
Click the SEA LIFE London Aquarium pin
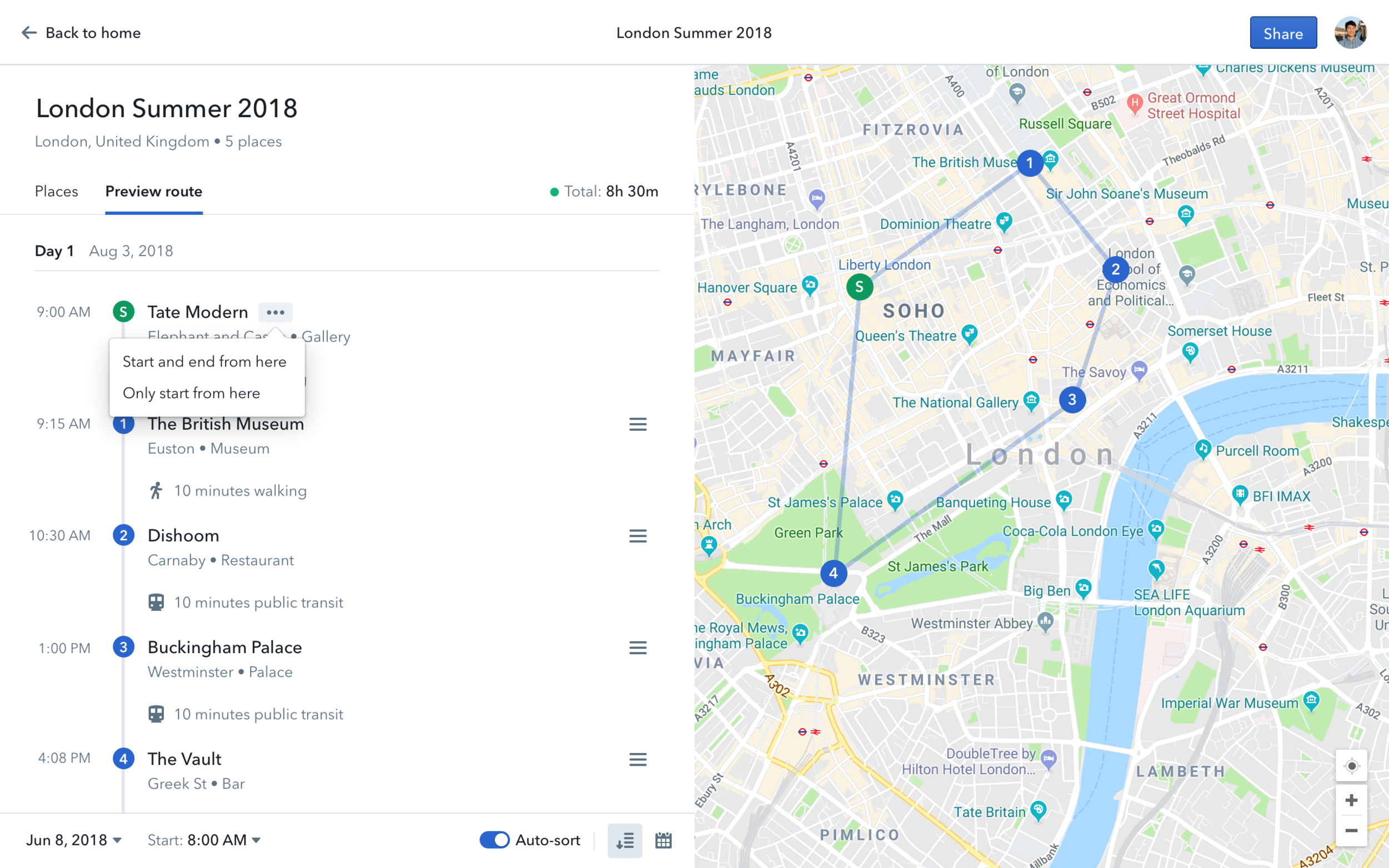1156,569
